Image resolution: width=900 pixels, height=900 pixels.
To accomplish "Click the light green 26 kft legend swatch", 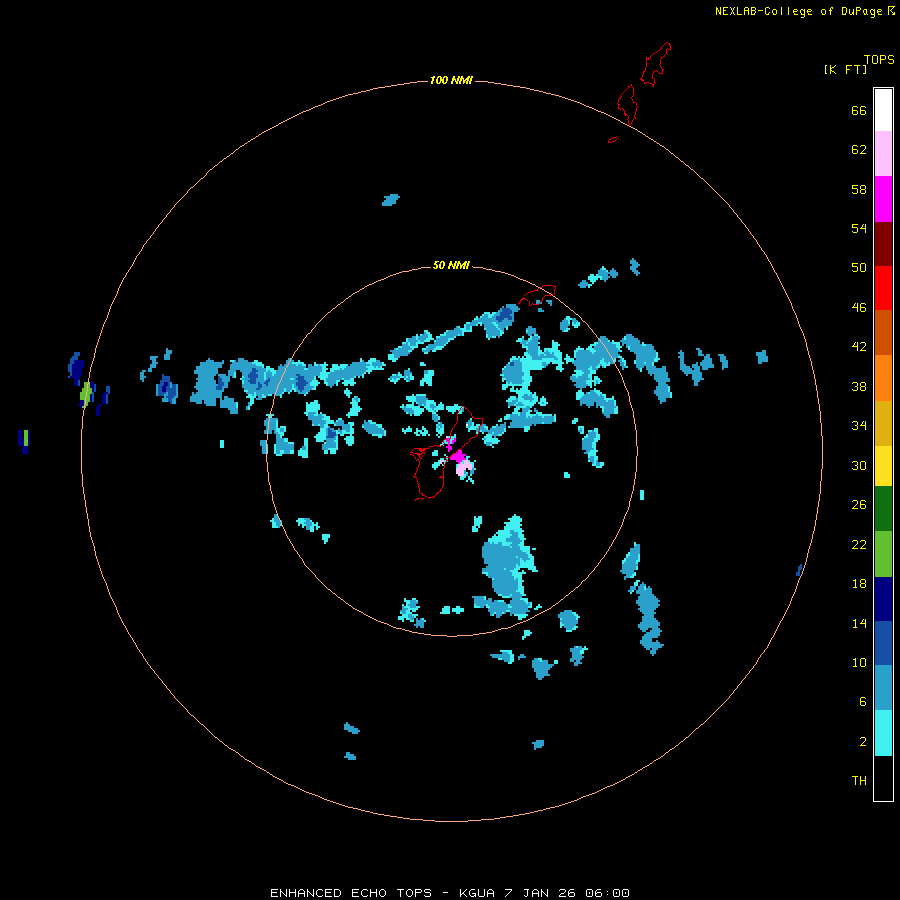I will [883, 554].
